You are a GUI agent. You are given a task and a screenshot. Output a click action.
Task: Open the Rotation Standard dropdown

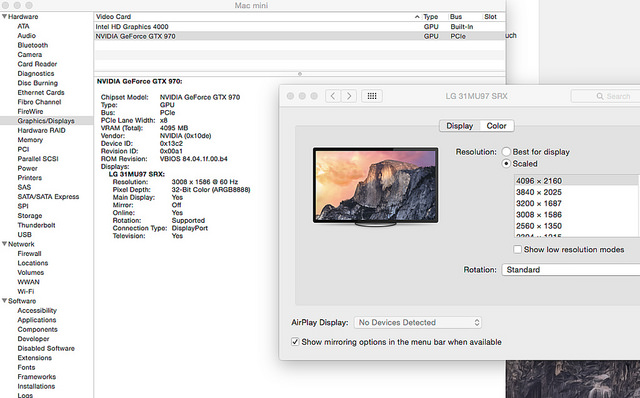coord(571,270)
